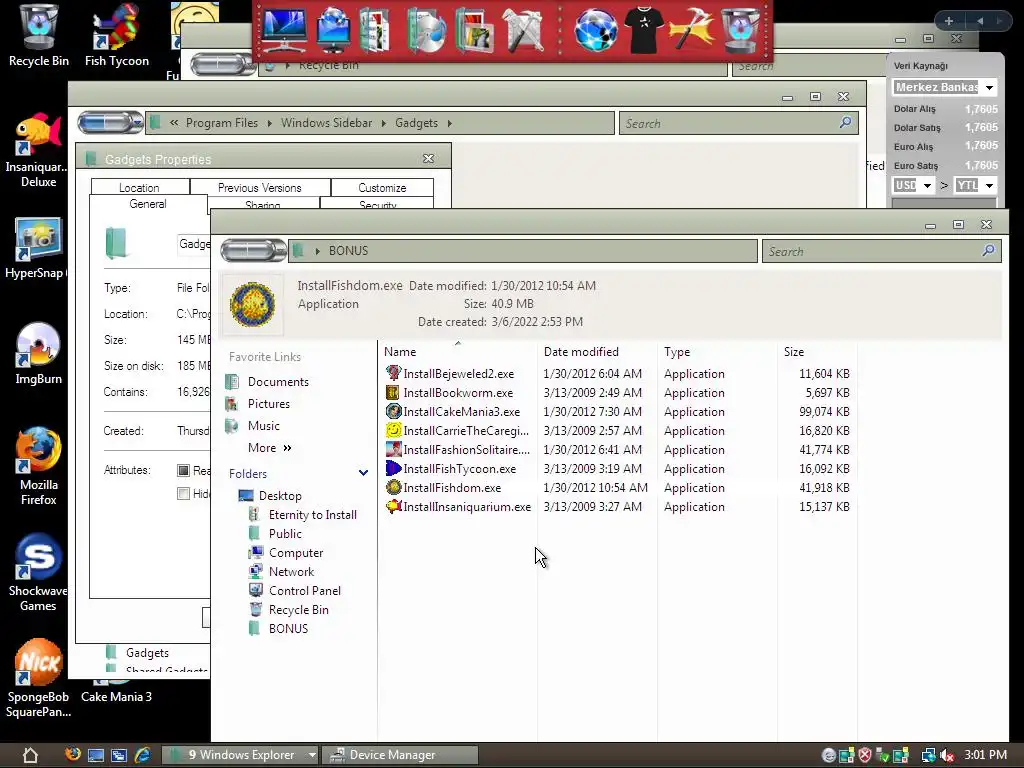
Task: Click Windows Sidebar breadcrumb segment
Action: pos(326,123)
